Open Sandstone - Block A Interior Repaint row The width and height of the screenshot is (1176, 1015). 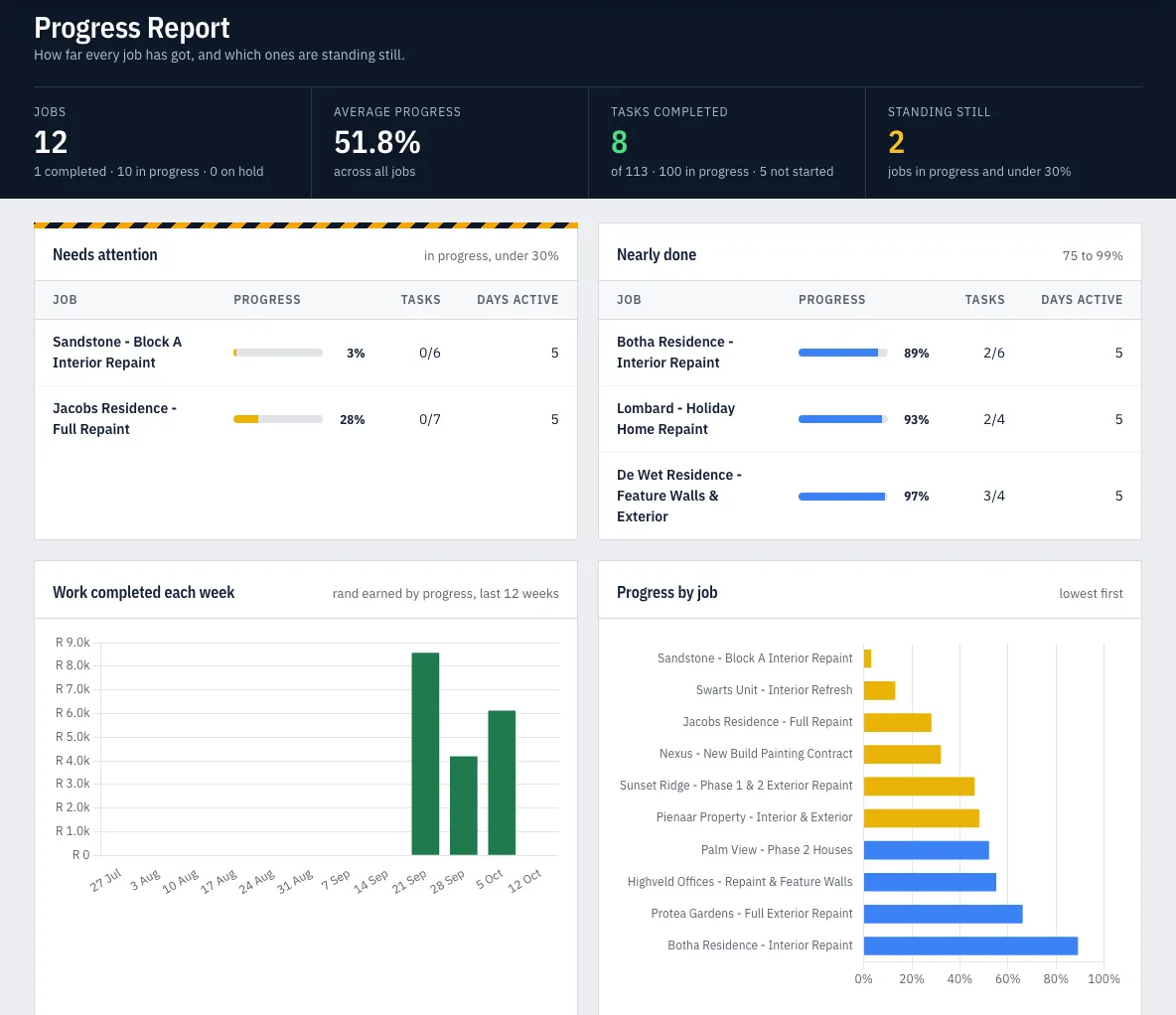pyautogui.click(x=305, y=353)
